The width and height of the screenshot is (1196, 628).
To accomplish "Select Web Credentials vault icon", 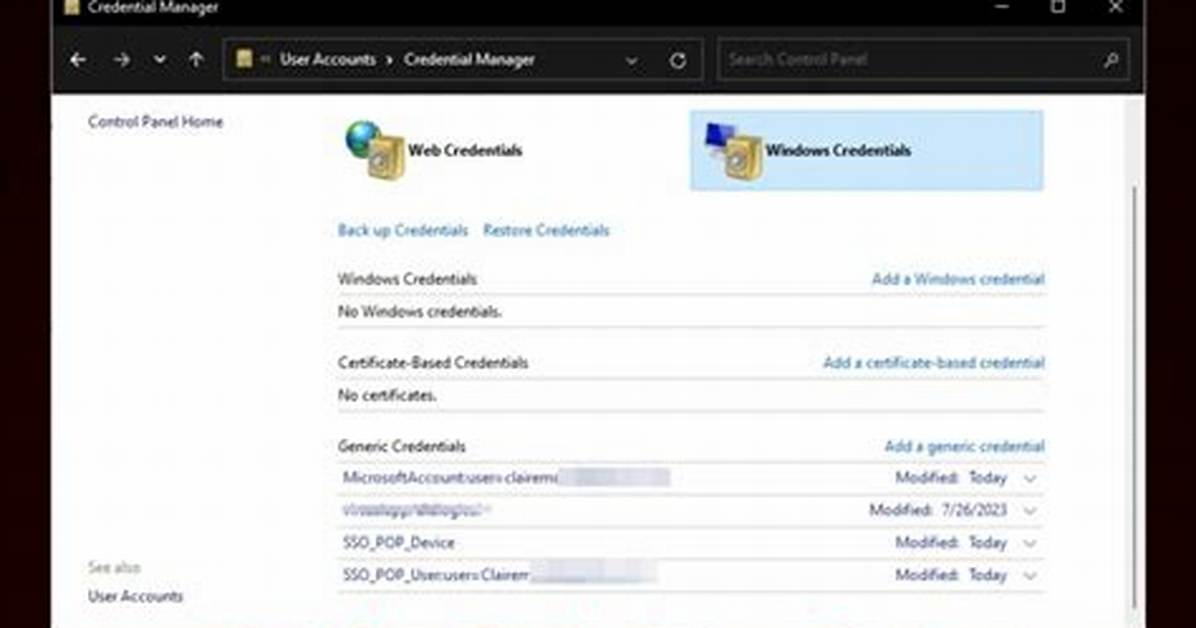I will [x=375, y=150].
